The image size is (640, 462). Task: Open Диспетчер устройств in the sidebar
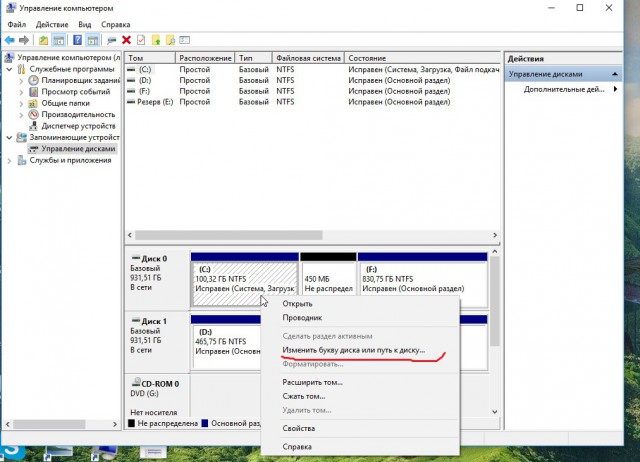point(79,126)
